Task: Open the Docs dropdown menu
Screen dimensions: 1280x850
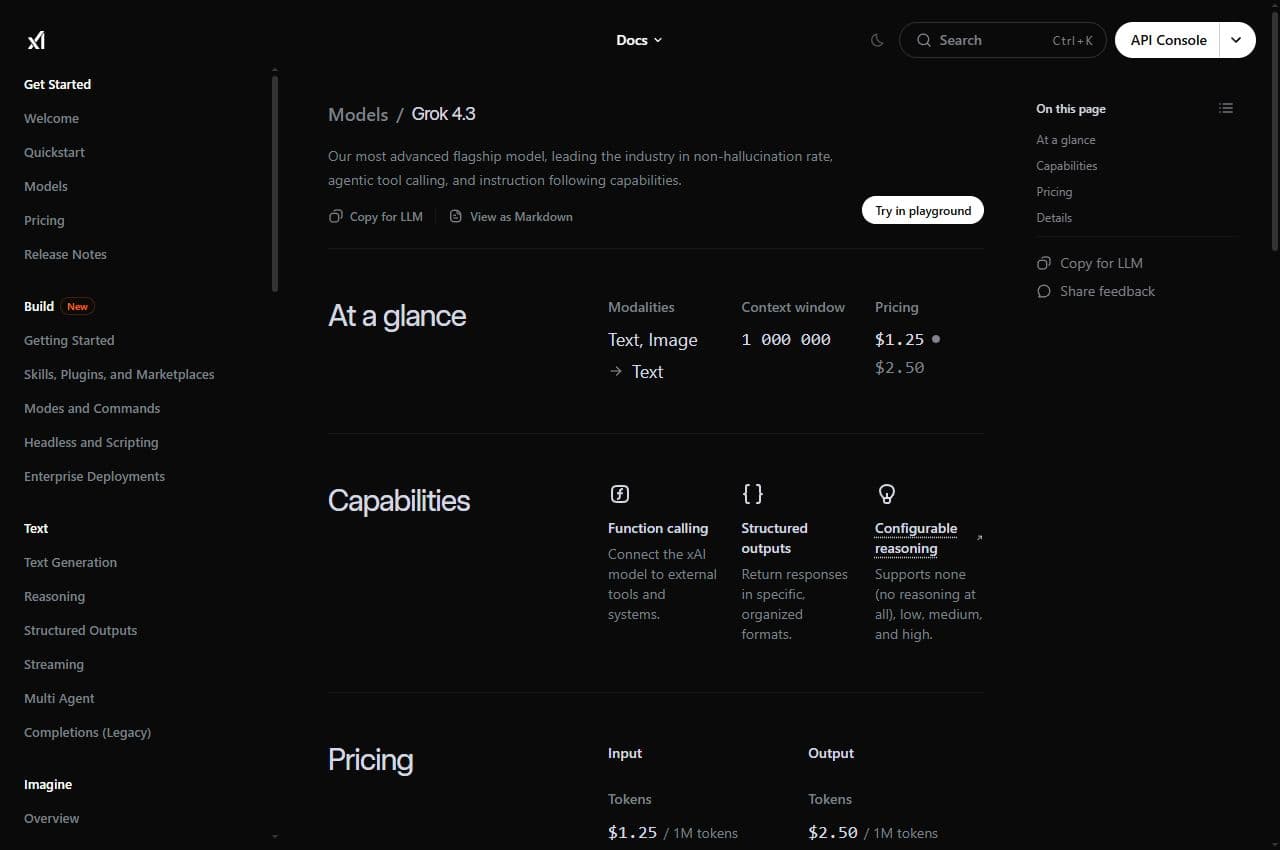Action: pos(639,40)
